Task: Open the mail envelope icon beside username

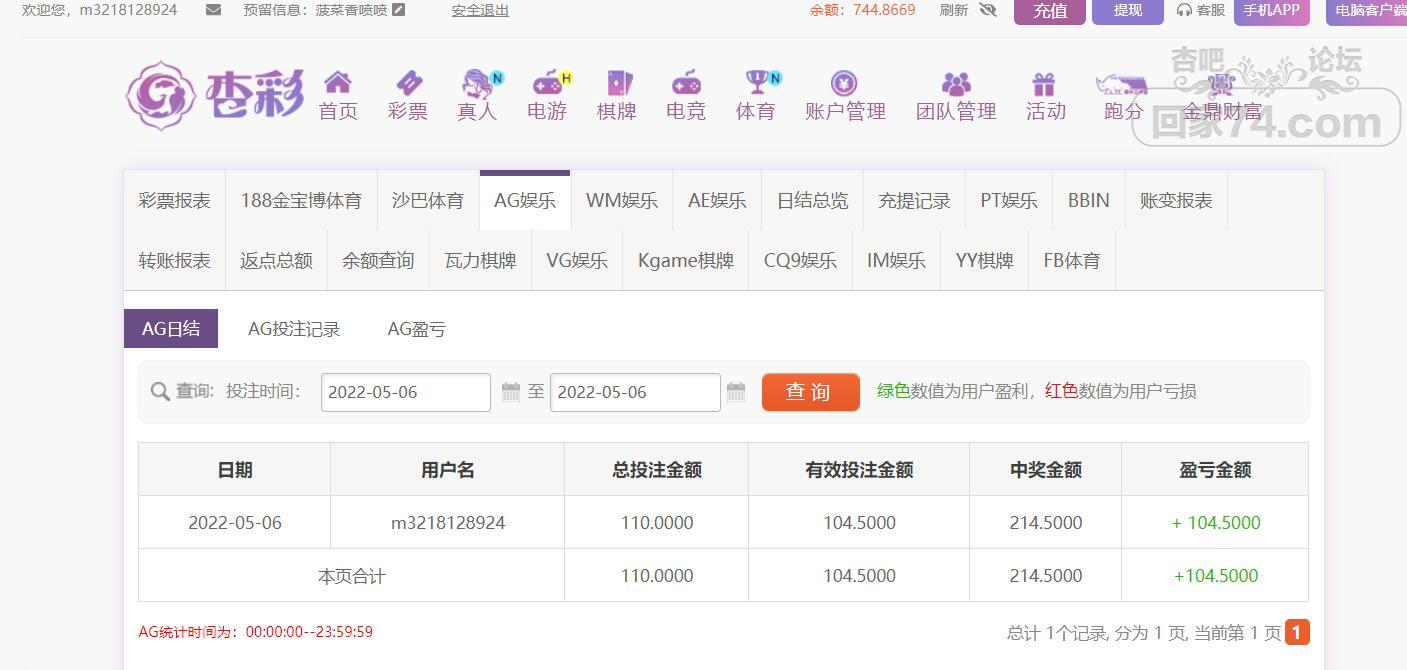Action: [213, 10]
